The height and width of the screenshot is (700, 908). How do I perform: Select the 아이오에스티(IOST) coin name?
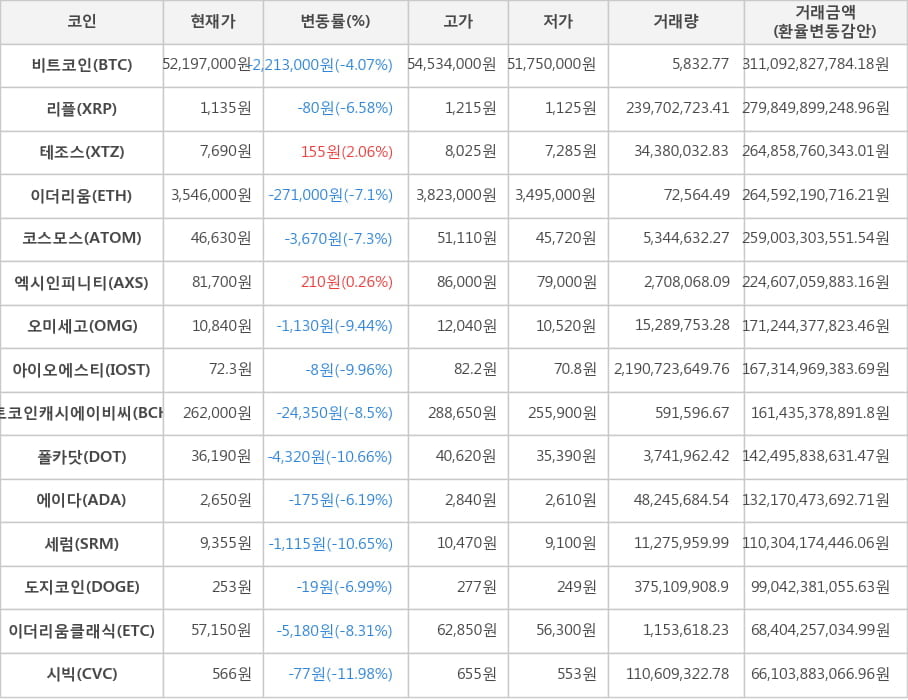[x=82, y=369]
